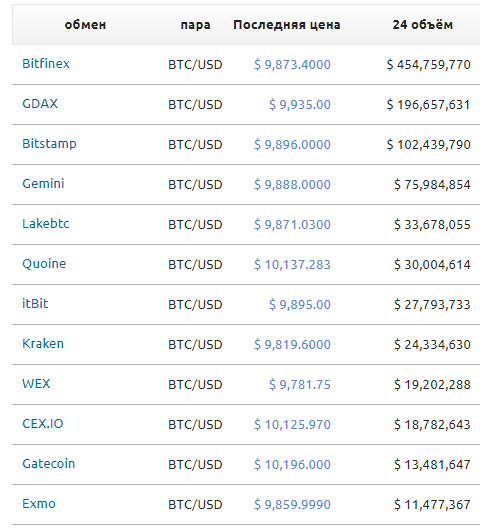Open the Gatecoin exchange link
480x529 pixels.
click(49, 464)
